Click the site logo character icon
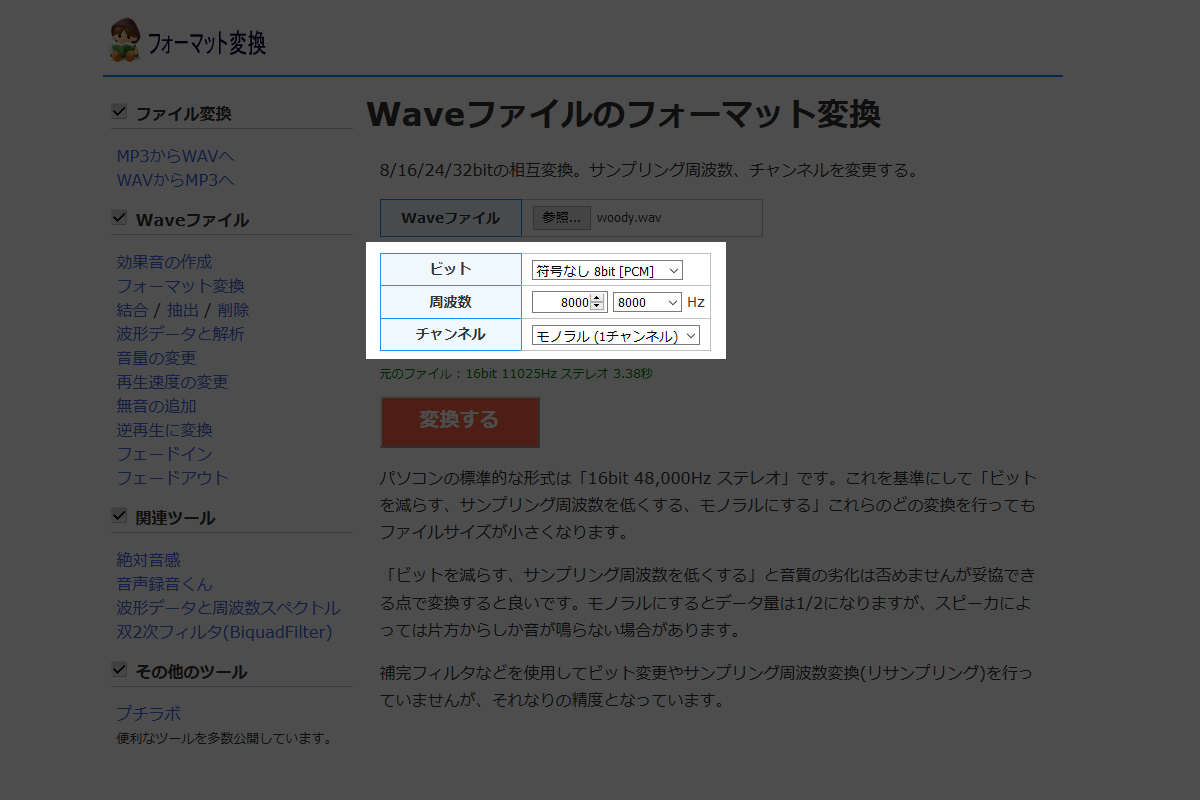The image size is (1200, 800). point(125,40)
